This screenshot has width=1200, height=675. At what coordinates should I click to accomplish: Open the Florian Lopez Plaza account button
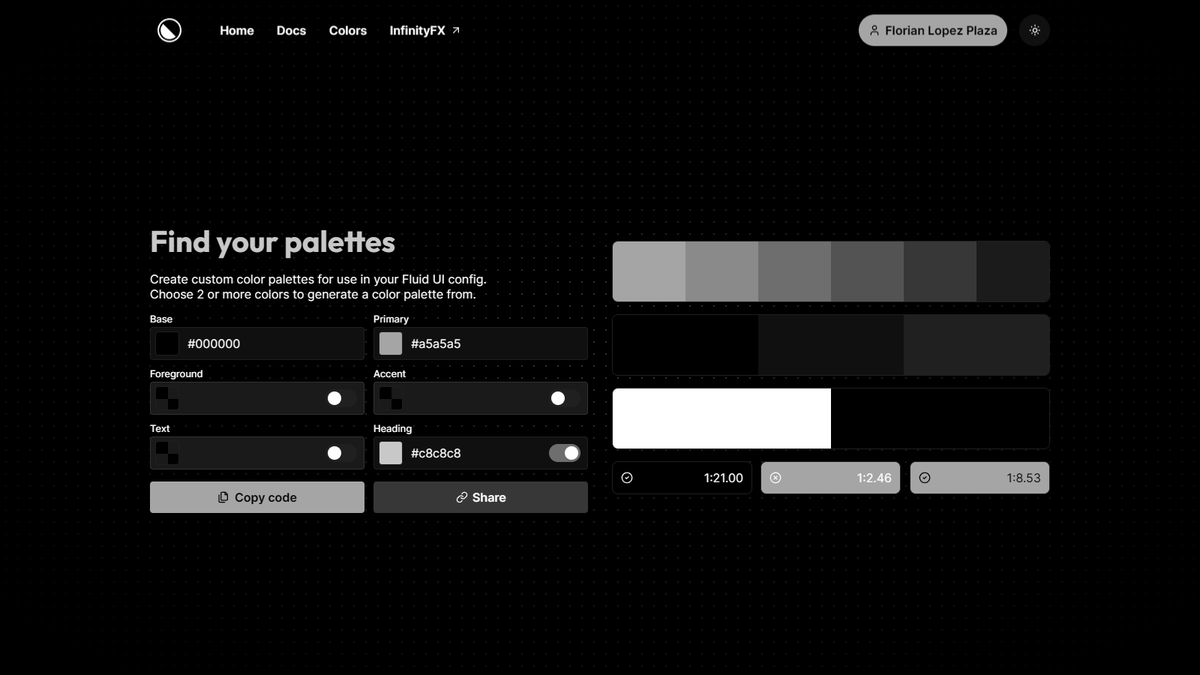pyautogui.click(x=933, y=30)
